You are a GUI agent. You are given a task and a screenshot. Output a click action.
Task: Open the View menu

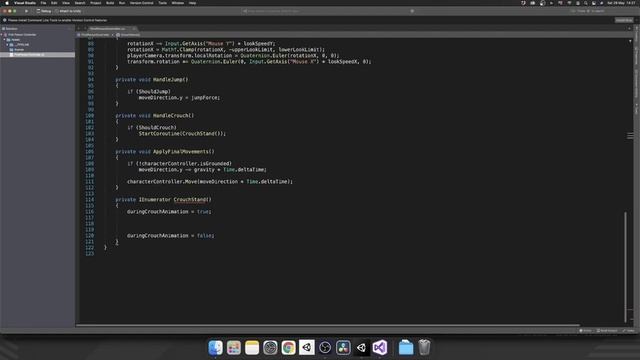point(66,3)
